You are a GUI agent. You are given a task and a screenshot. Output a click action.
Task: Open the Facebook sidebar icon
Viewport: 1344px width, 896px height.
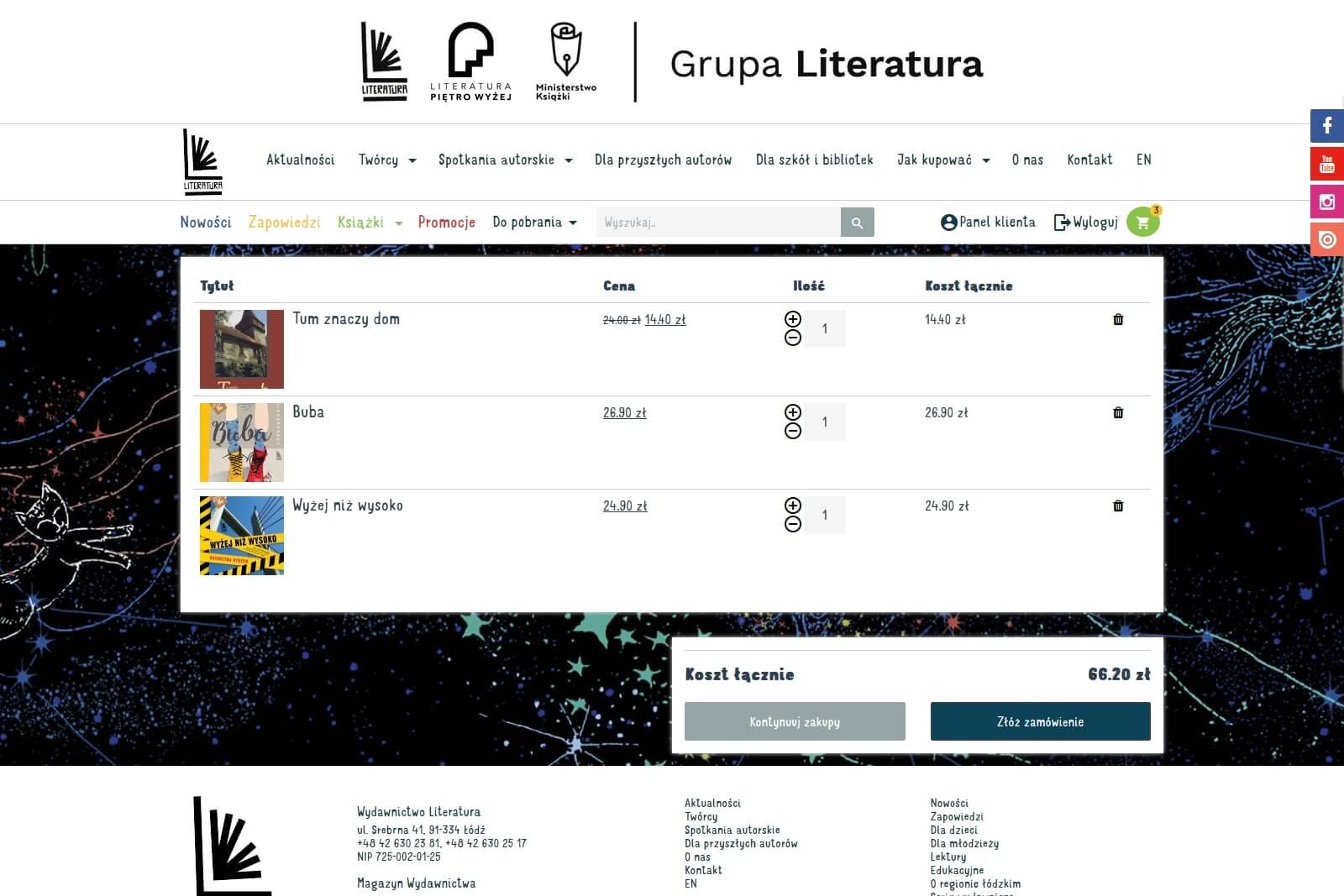pos(1327,126)
